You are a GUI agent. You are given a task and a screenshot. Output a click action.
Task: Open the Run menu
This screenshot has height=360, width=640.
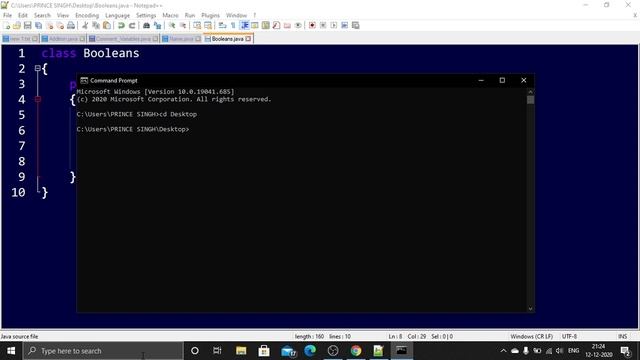(190, 15)
